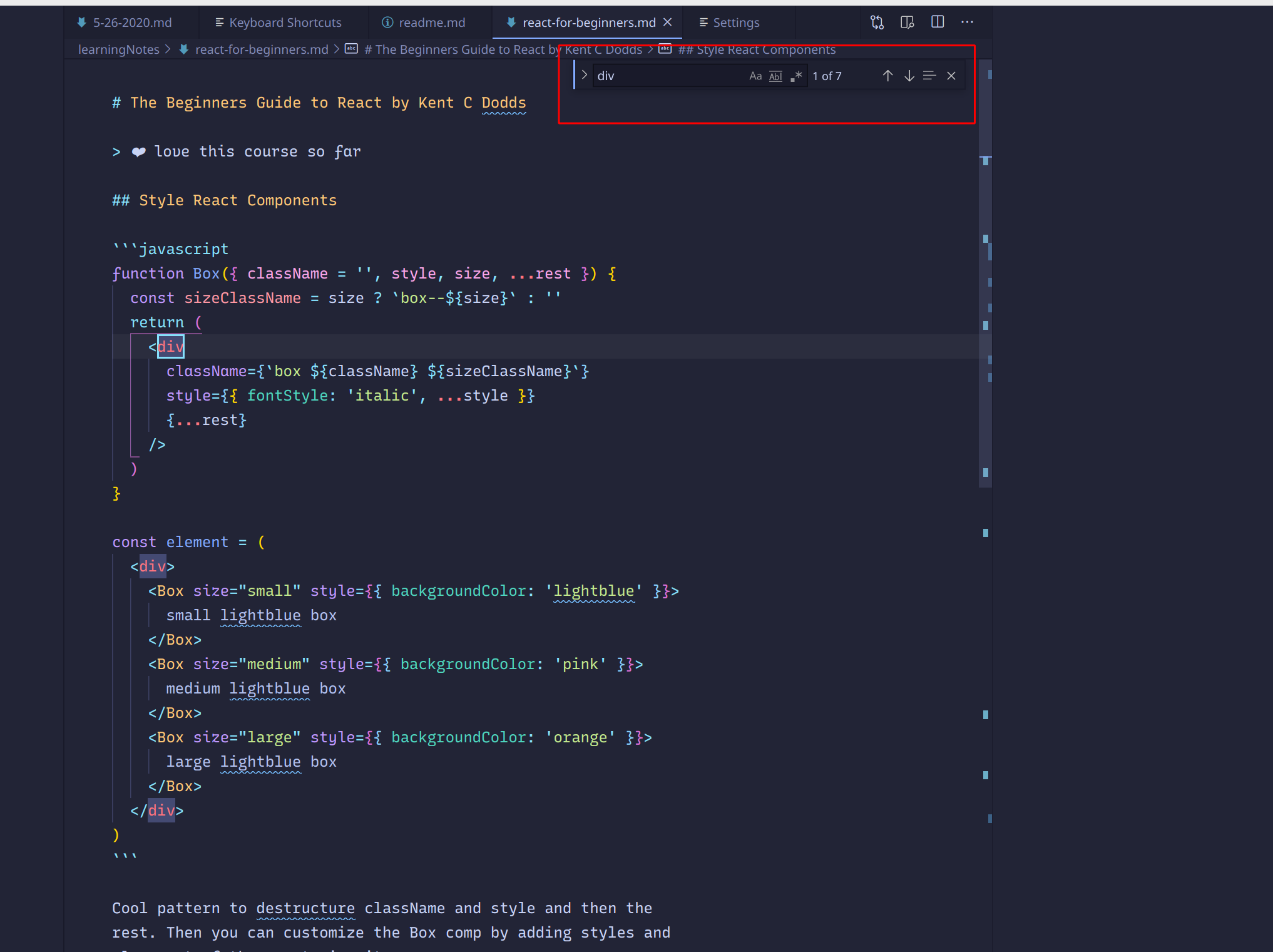
Task: Expand the Toggle Replace chevron
Action: (584, 75)
